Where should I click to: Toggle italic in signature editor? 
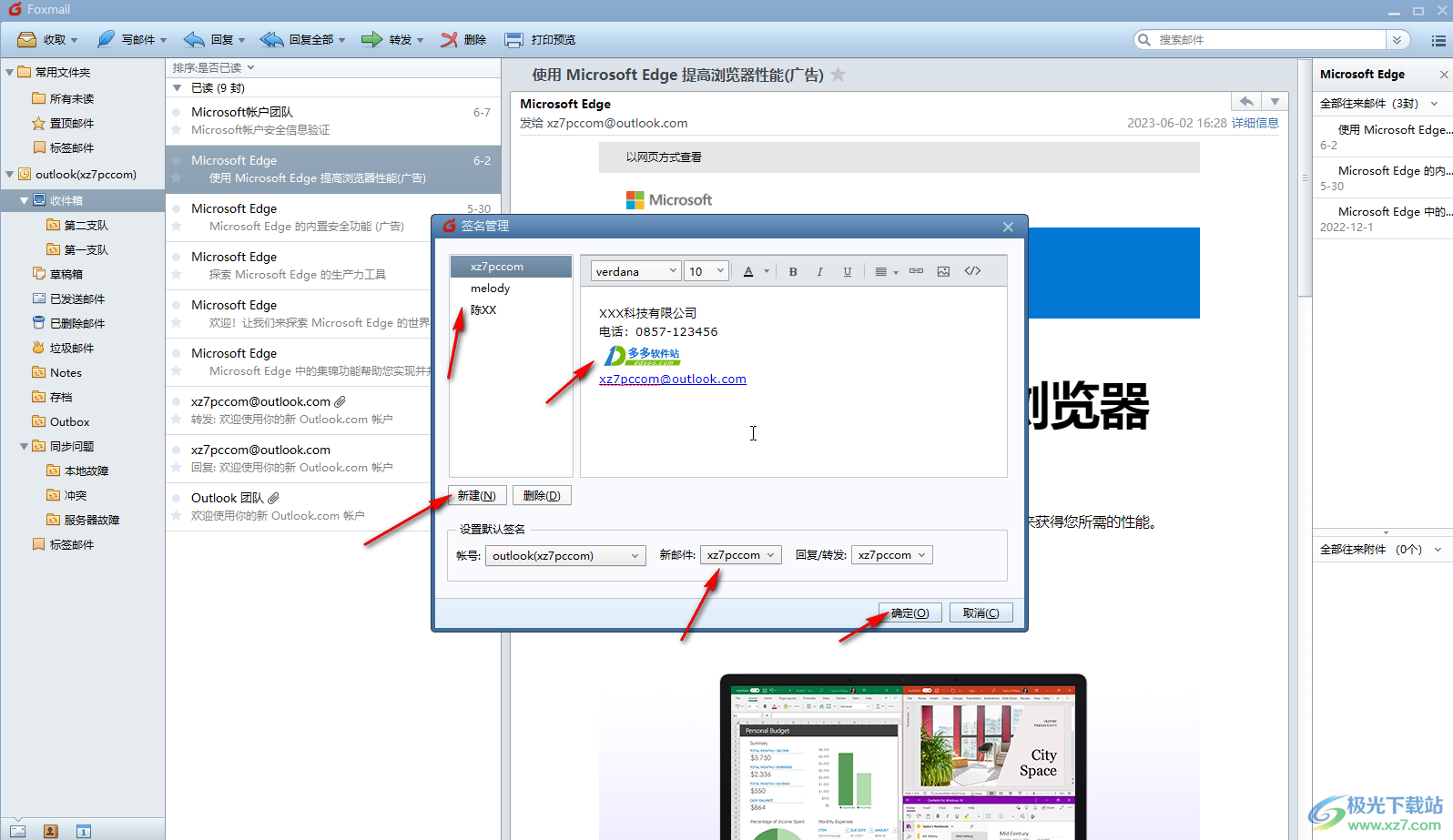(x=820, y=271)
